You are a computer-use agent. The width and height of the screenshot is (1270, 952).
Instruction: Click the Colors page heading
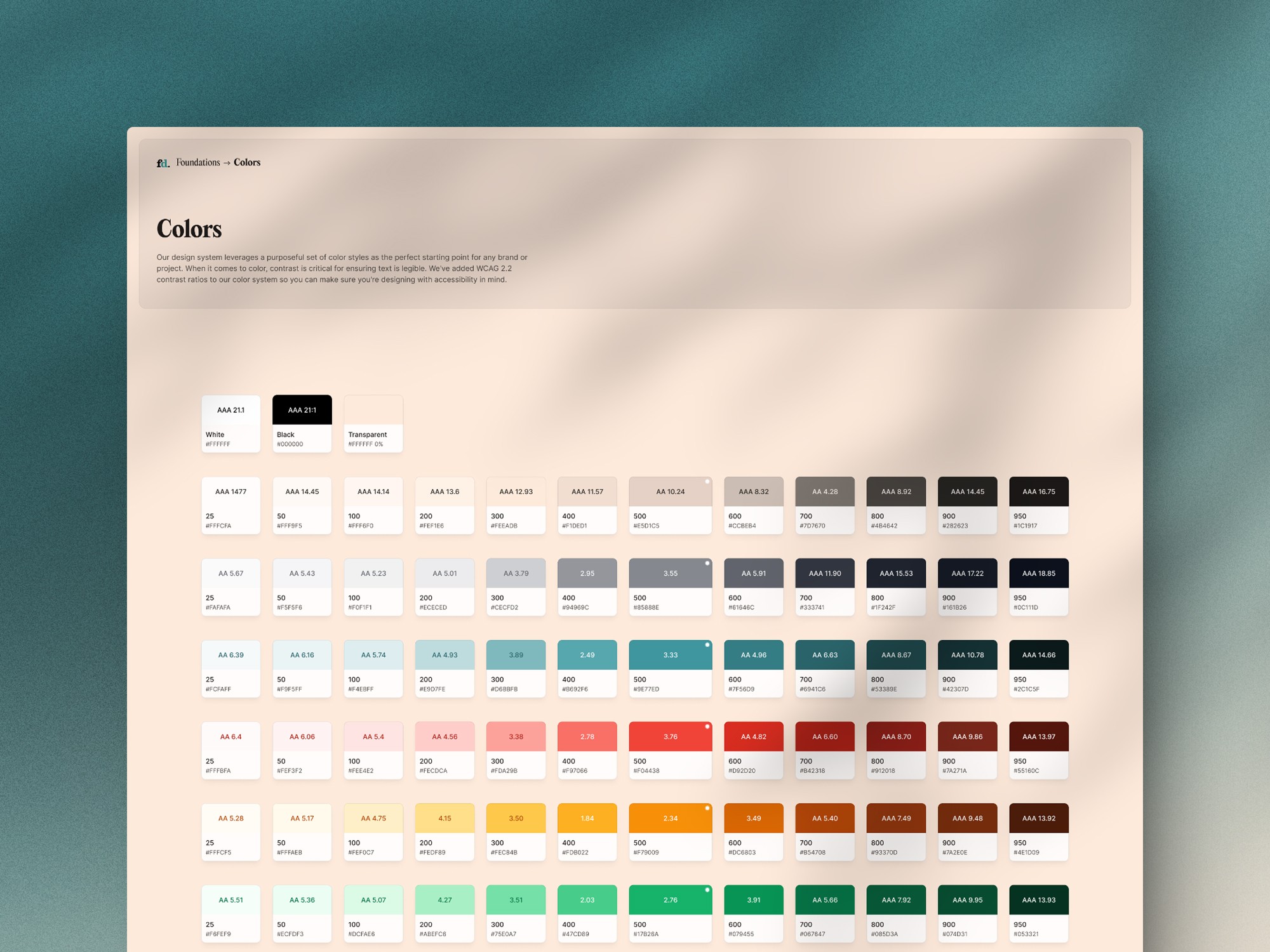(189, 229)
